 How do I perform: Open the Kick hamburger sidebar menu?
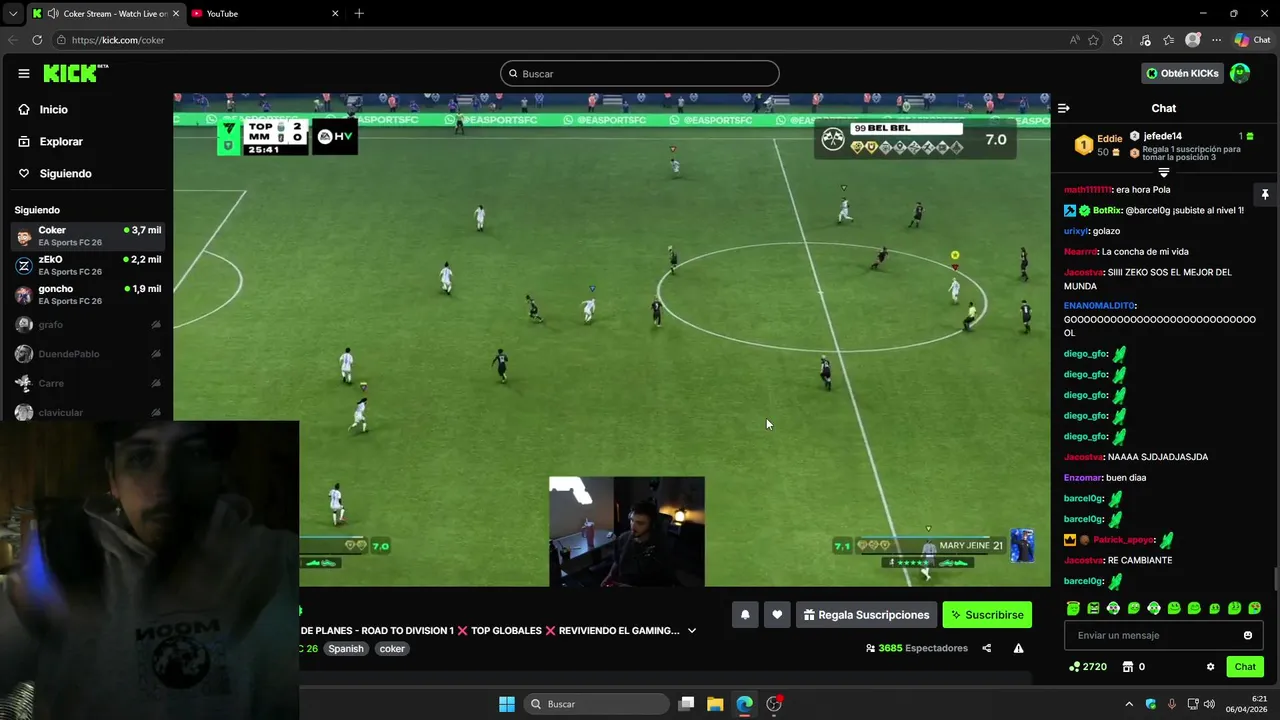[x=23, y=73]
